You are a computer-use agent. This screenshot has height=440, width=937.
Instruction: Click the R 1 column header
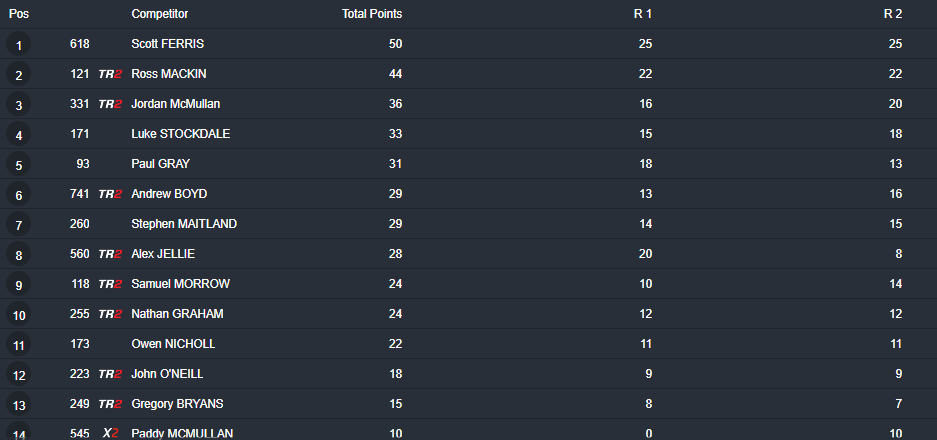pos(643,14)
